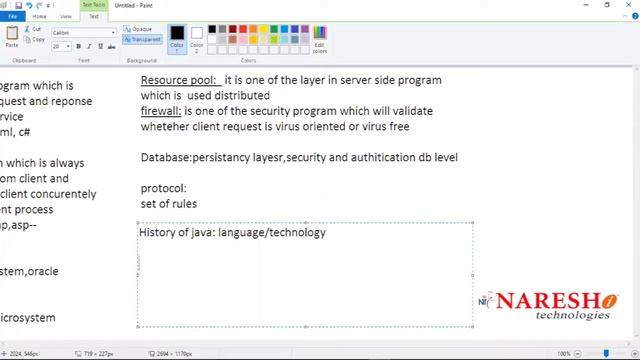Screen dimensions: 640x360
Task: Switch to the Home ribbon tab
Action: pyautogui.click(x=39, y=16)
